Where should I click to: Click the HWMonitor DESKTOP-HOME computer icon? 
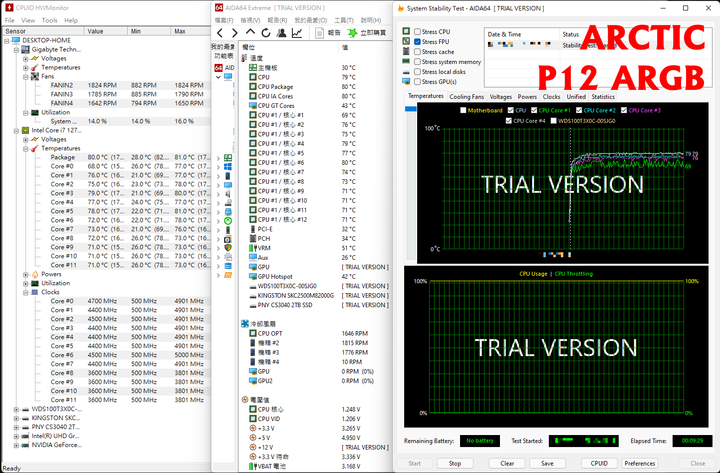click(x=16, y=40)
